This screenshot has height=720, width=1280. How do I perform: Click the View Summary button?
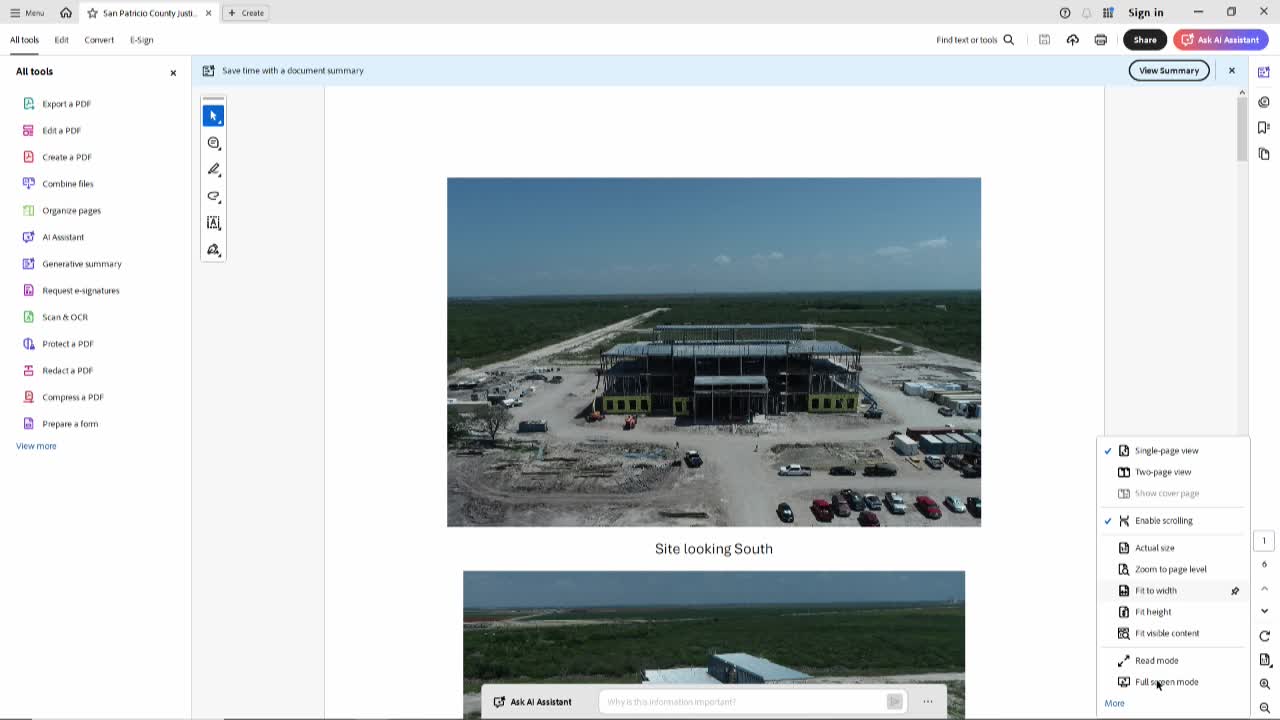[1168, 71]
